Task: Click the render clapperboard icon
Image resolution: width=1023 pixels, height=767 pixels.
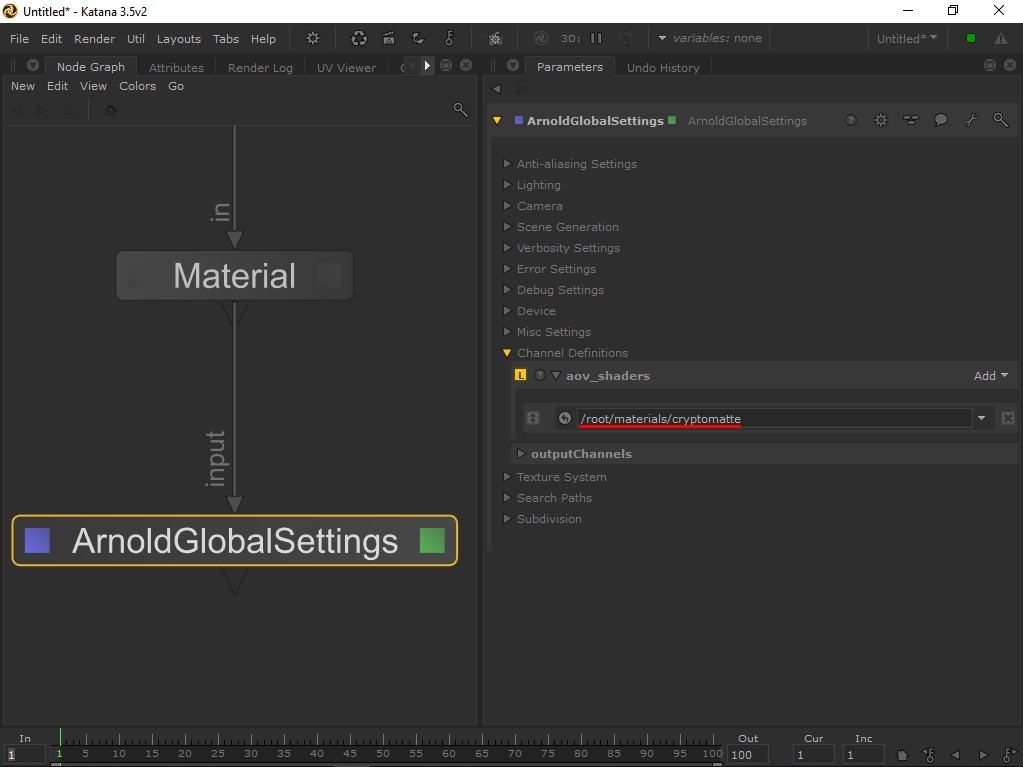Action: [x=389, y=38]
